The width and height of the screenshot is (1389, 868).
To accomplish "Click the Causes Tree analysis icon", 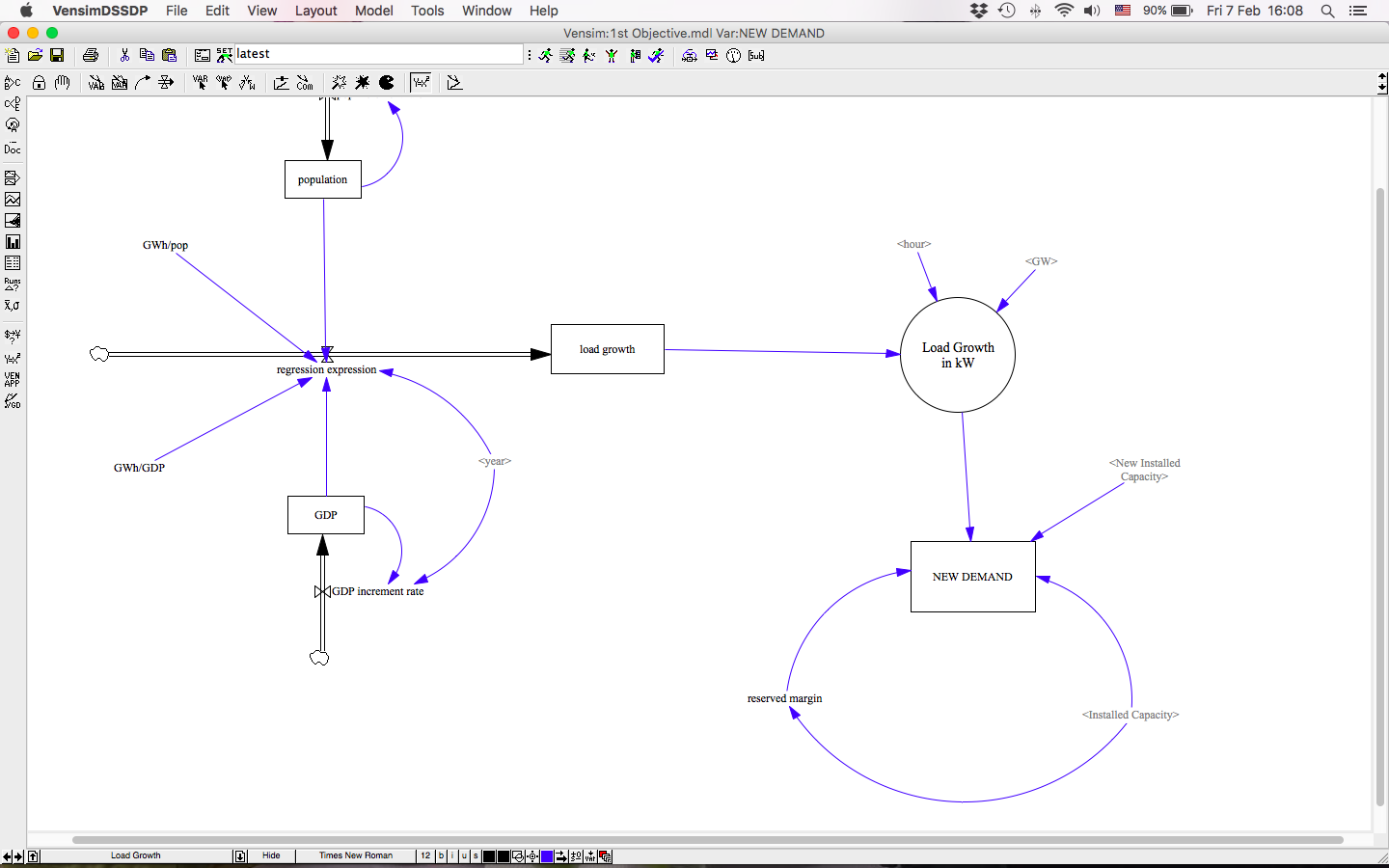I will pyautogui.click(x=13, y=83).
